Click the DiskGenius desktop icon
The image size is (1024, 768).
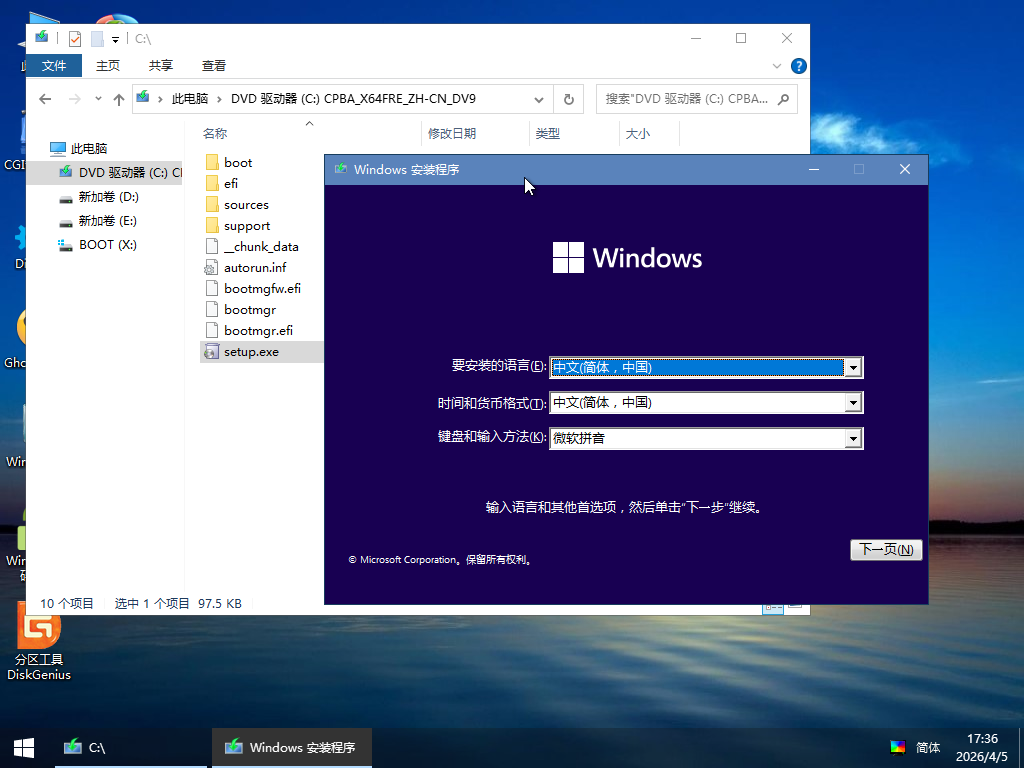(40, 630)
